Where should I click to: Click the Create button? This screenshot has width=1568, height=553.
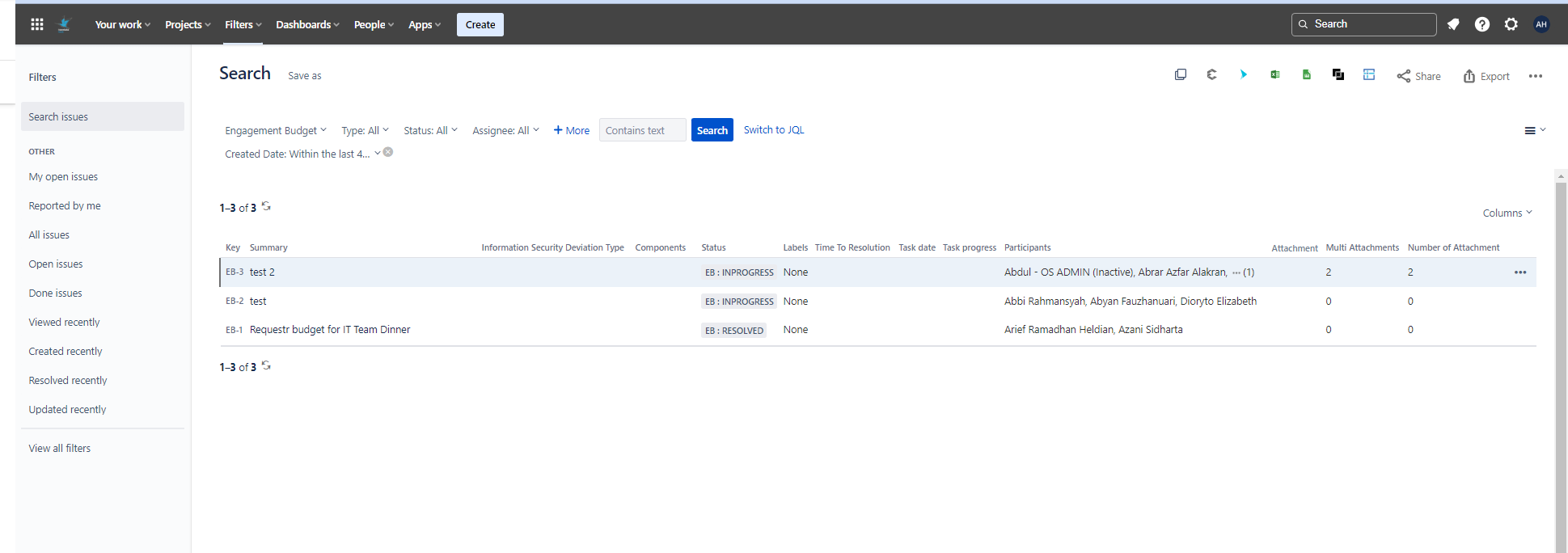[480, 24]
